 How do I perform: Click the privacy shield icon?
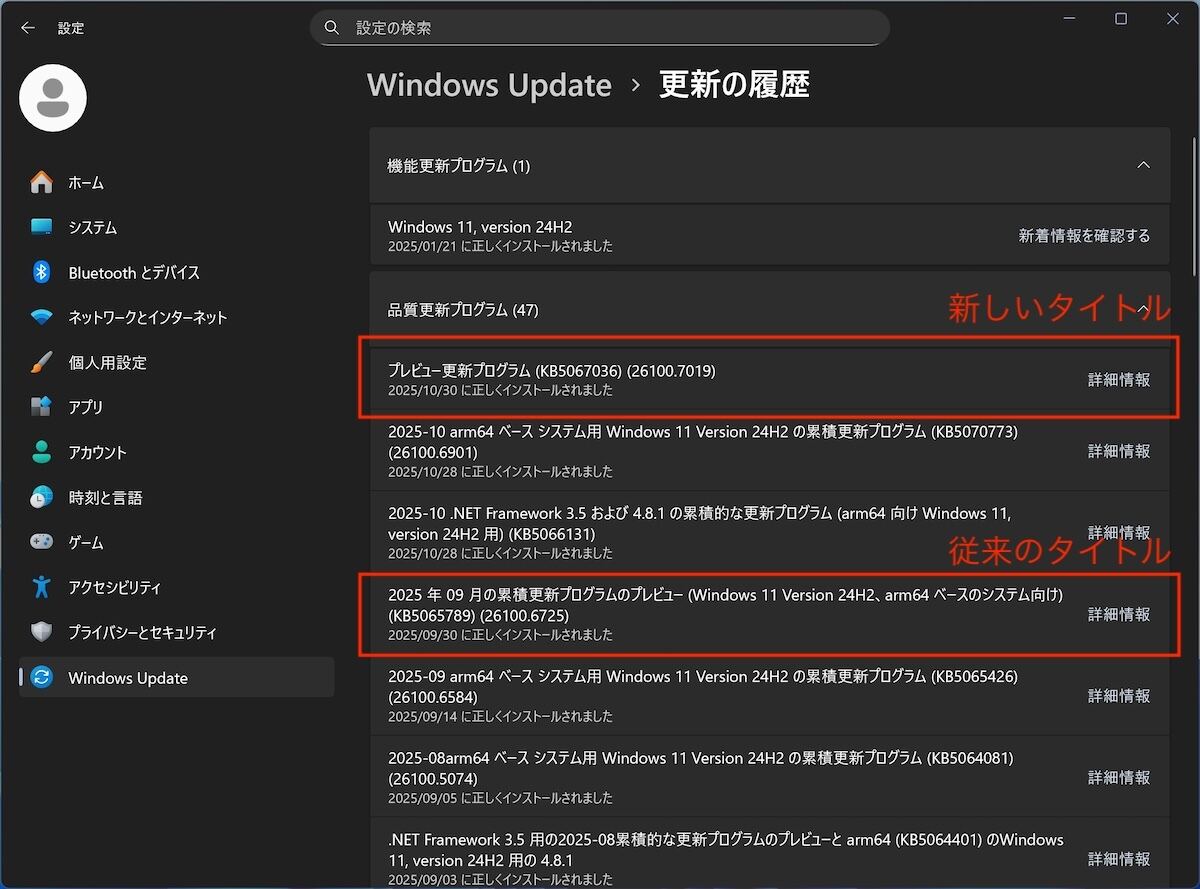[41, 632]
